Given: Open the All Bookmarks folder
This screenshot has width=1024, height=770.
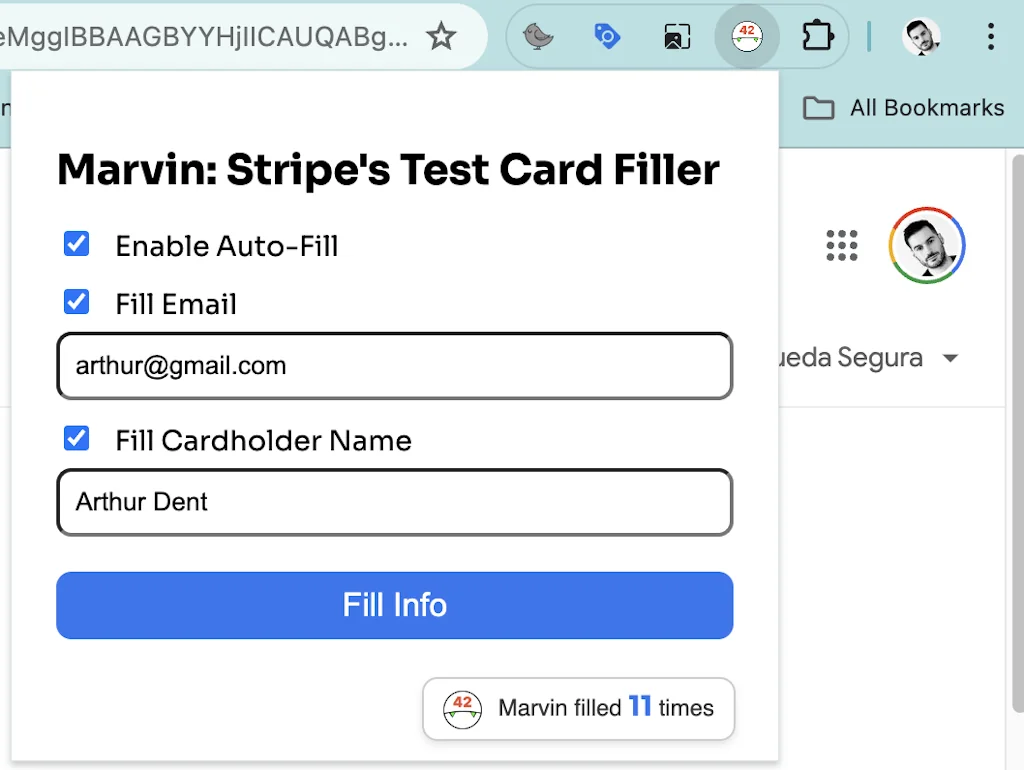Looking at the screenshot, I should coord(904,108).
